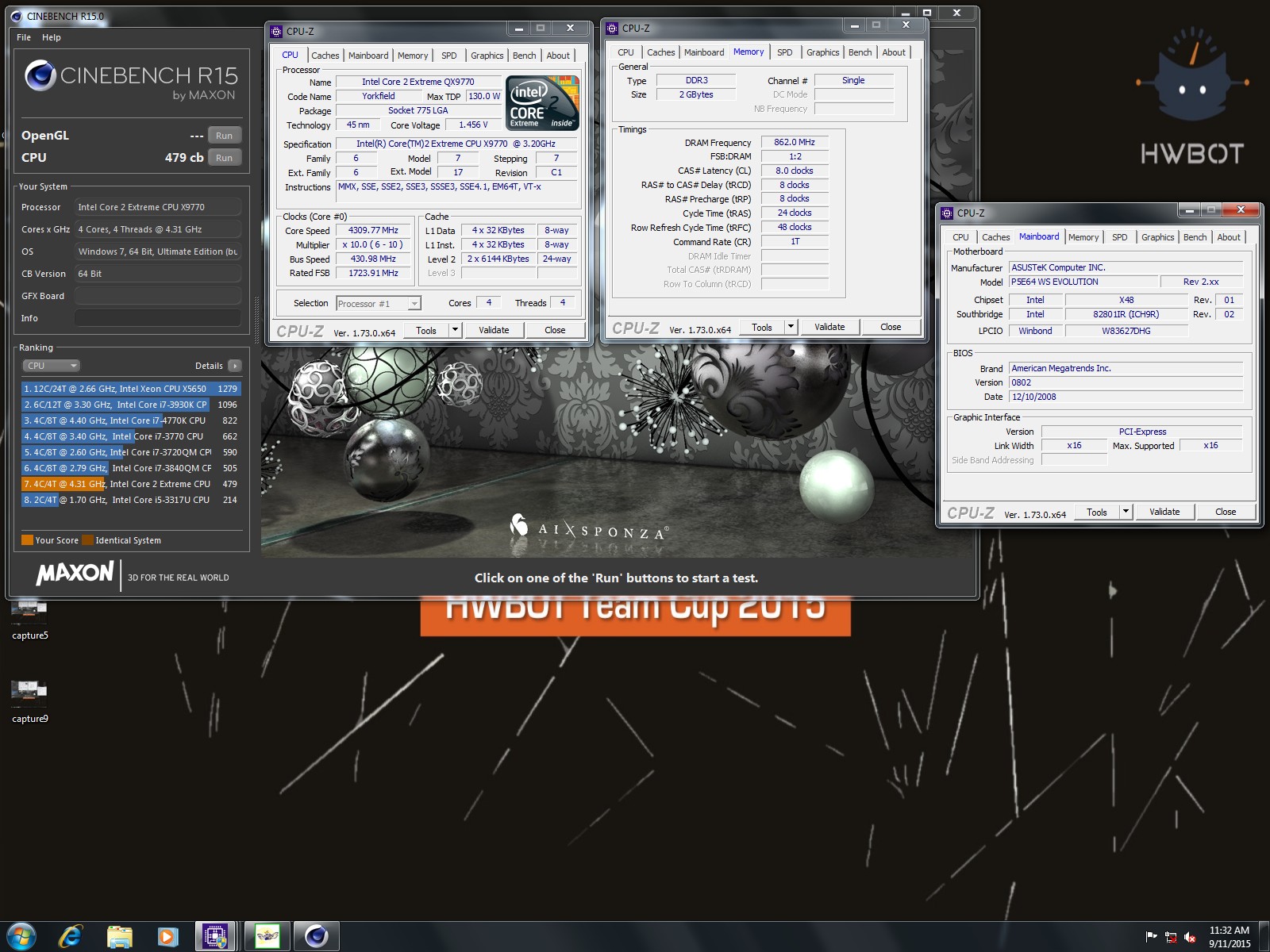Click the CPU-Z Mainboard window title icon

click(947, 213)
